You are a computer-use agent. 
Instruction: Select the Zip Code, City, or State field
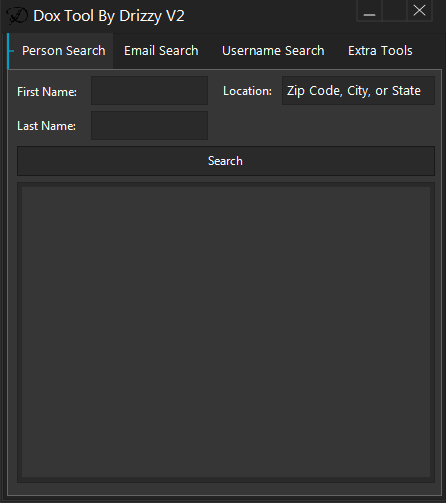coord(358,90)
